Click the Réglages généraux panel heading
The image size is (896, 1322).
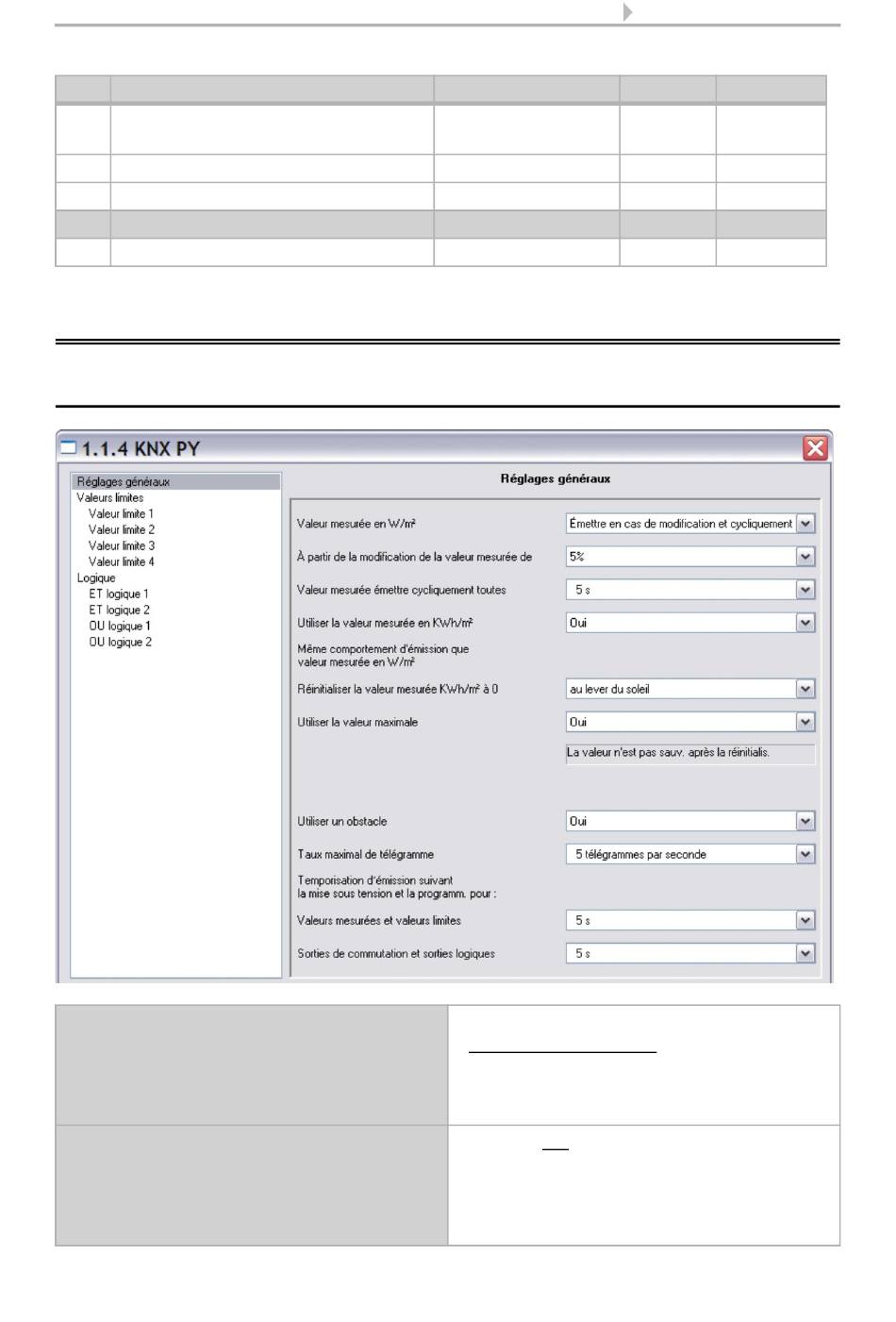tap(555, 478)
